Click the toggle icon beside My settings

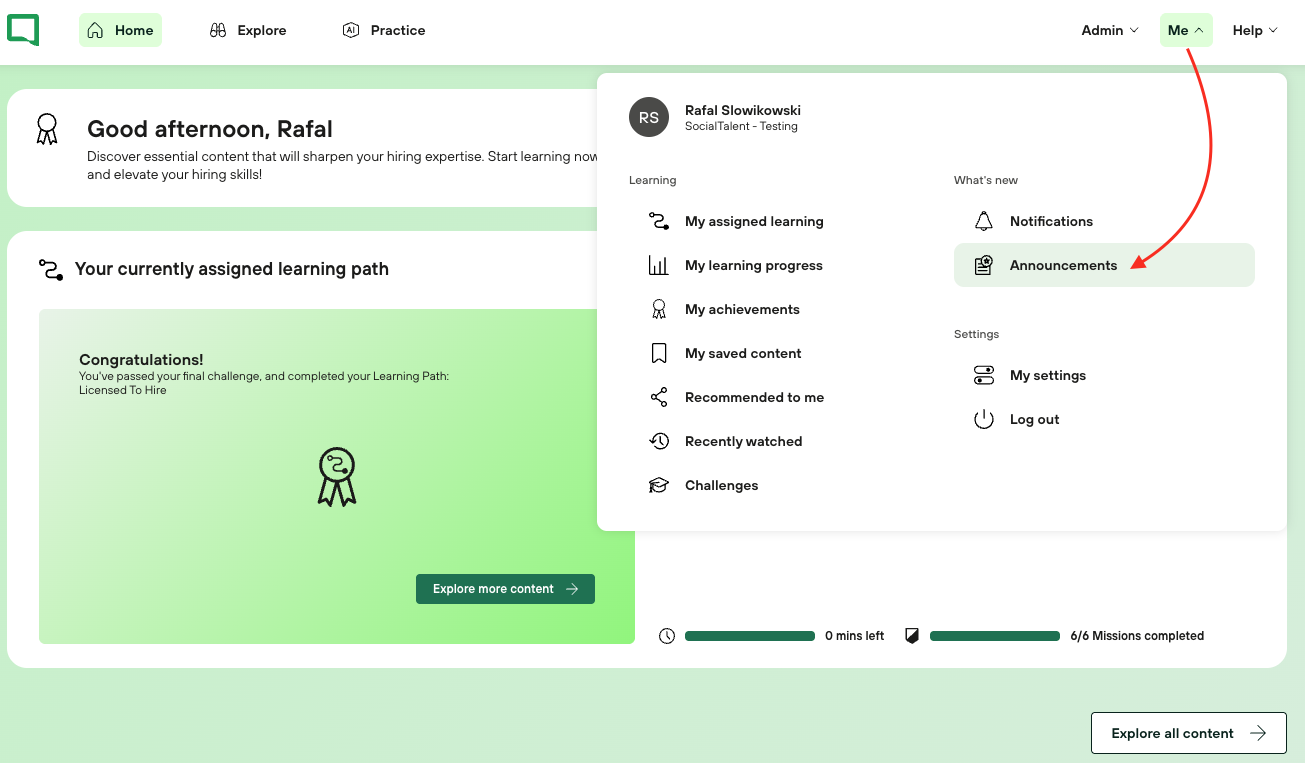click(984, 375)
